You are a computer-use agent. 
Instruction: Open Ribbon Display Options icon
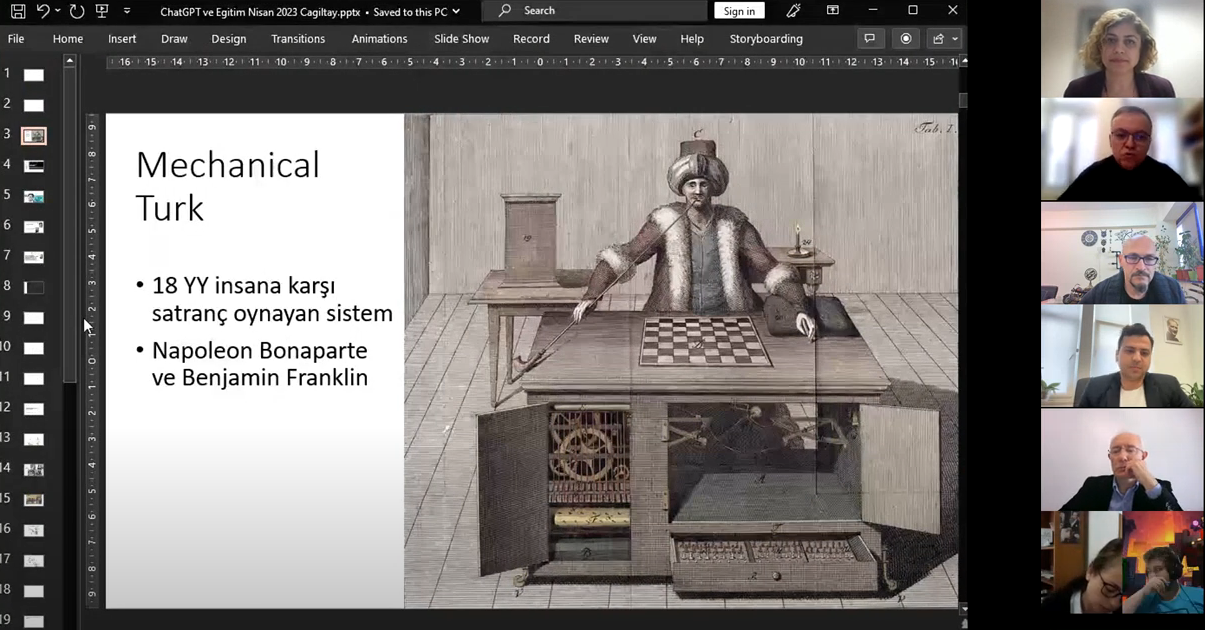832,11
